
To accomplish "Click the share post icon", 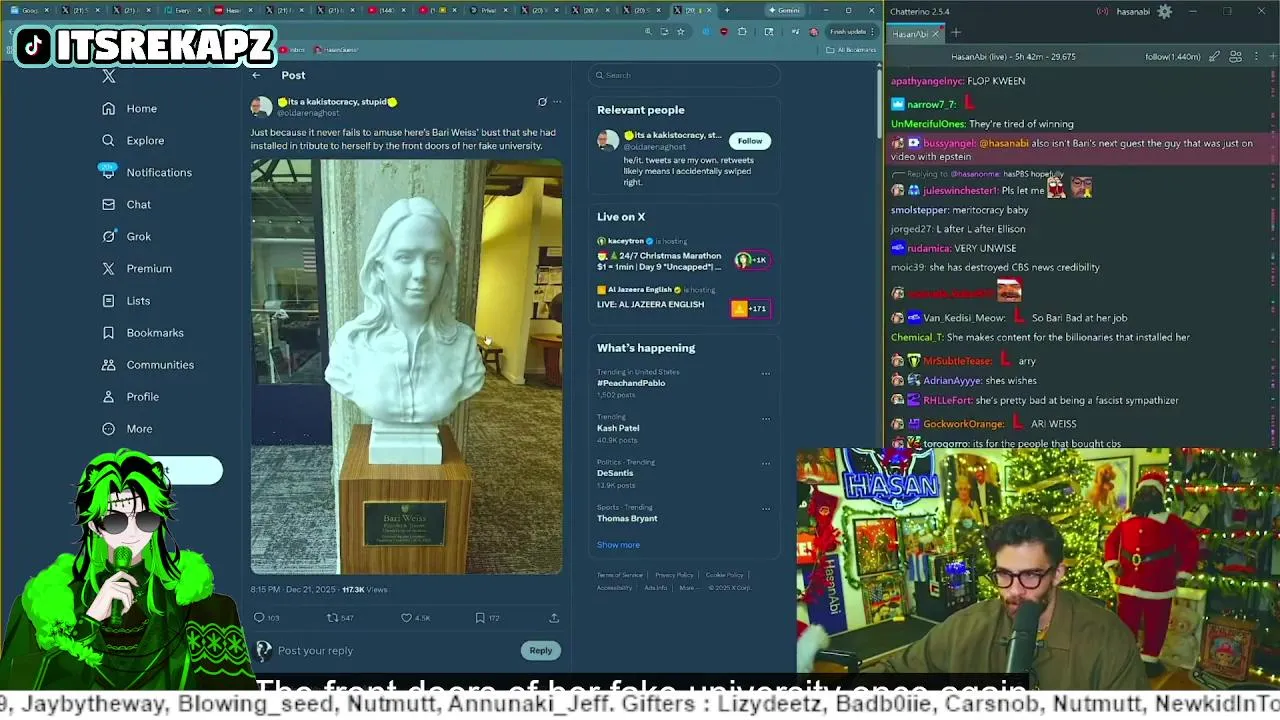I will tap(554, 617).
